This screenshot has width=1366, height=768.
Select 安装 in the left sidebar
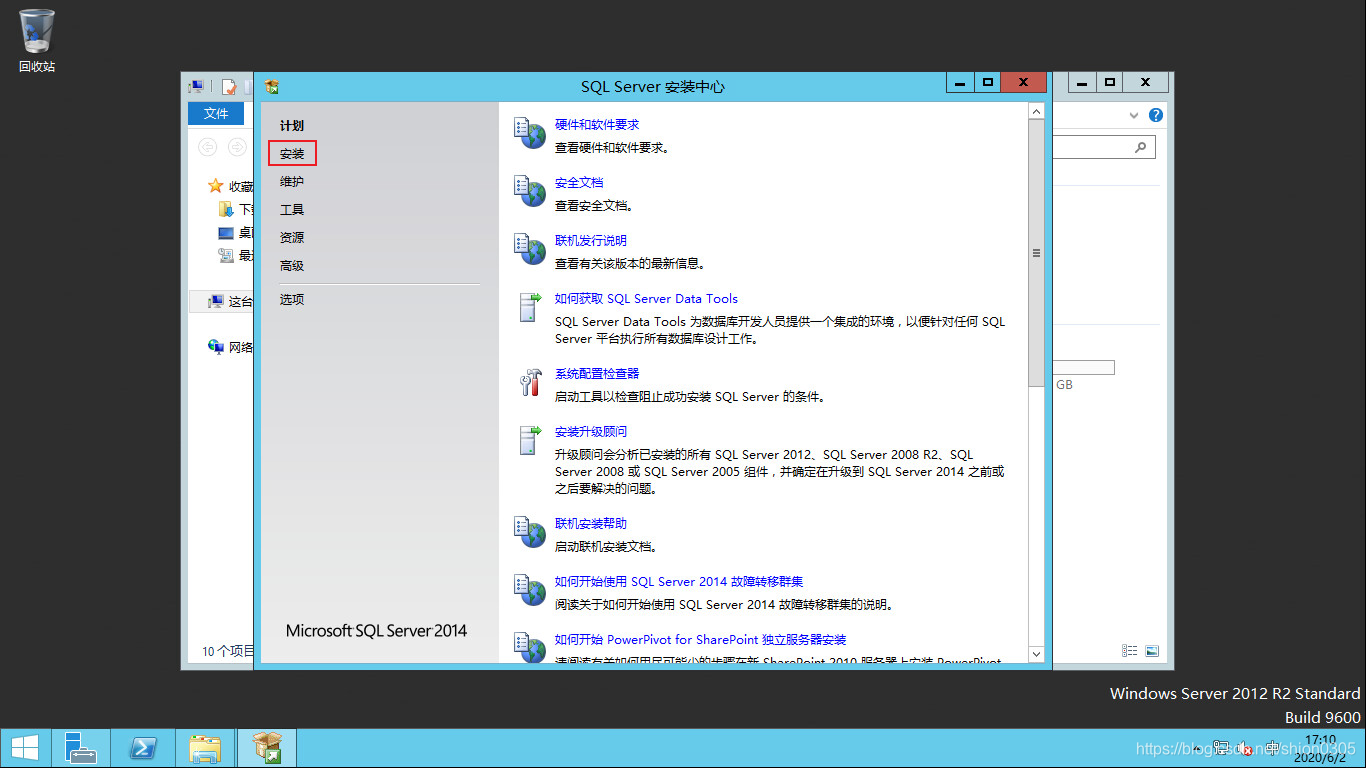(x=292, y=154)
